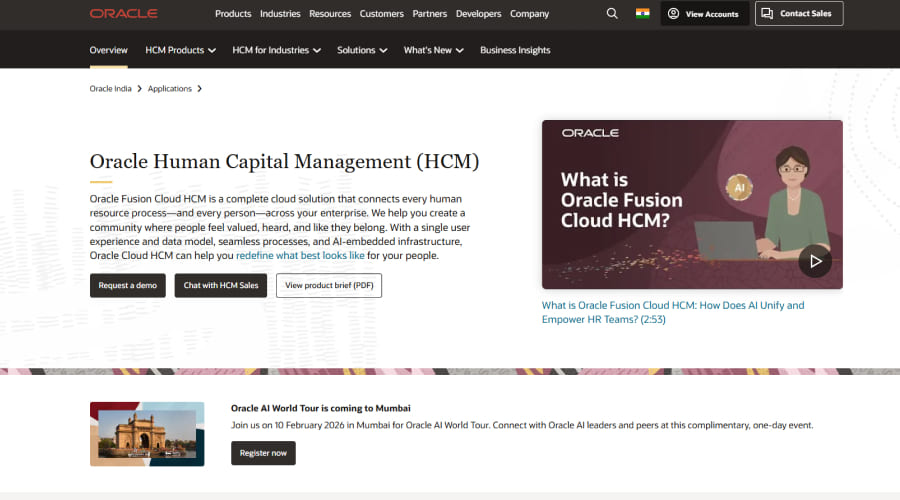This screenshot has width=900, height=500.
Task: Expand the Solutions dropdown
Action: pos(362,51)
